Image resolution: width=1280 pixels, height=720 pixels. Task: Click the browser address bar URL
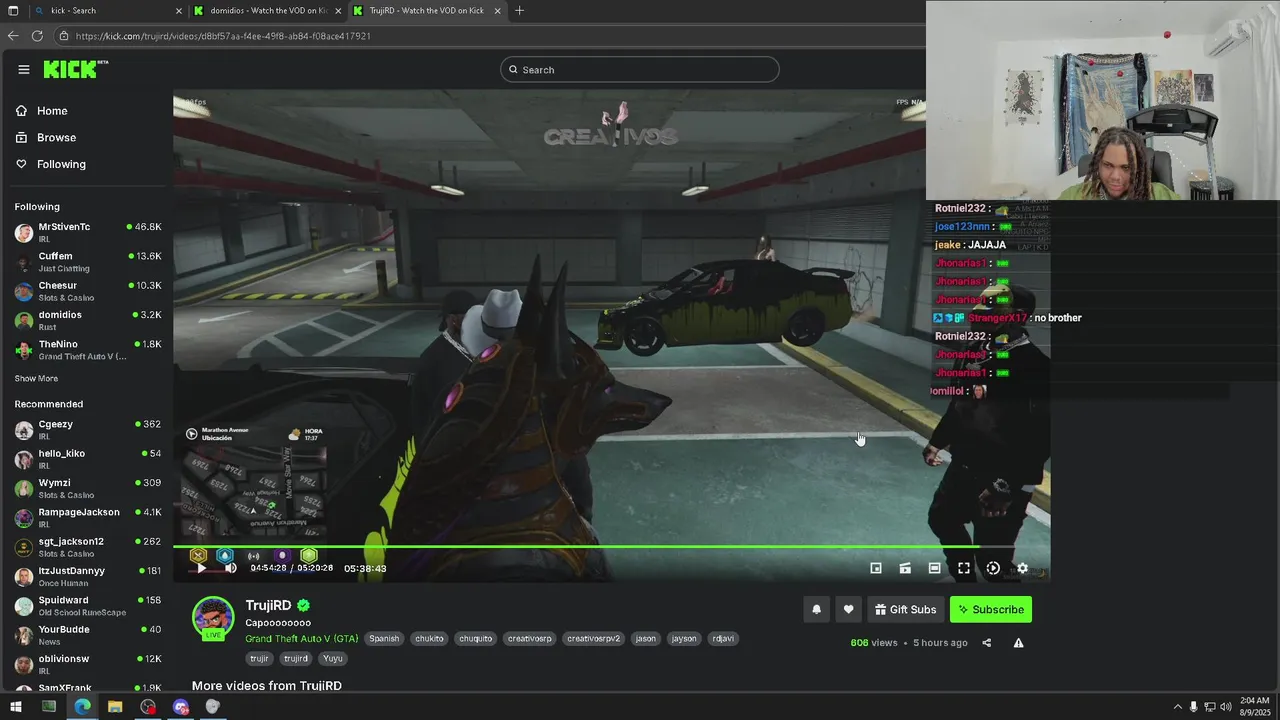223,36
